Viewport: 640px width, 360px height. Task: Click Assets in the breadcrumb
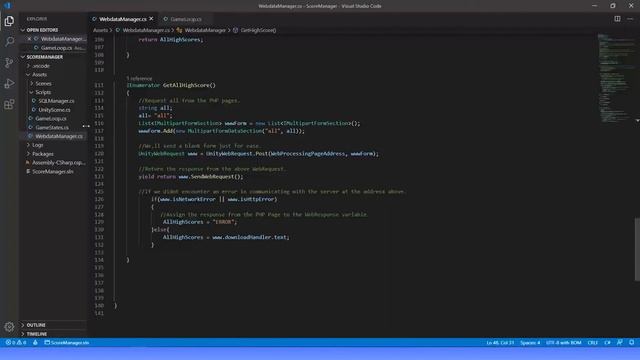pyautogui.click(x=100, y=30)
